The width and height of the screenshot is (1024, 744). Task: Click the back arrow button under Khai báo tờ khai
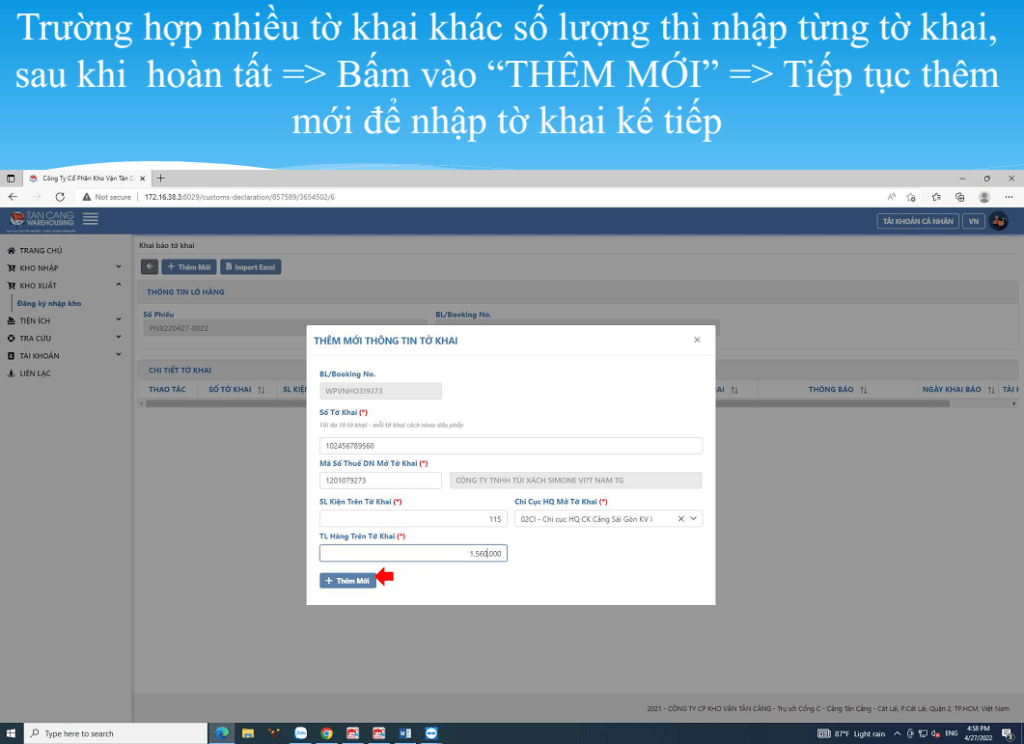click(150, 267)
